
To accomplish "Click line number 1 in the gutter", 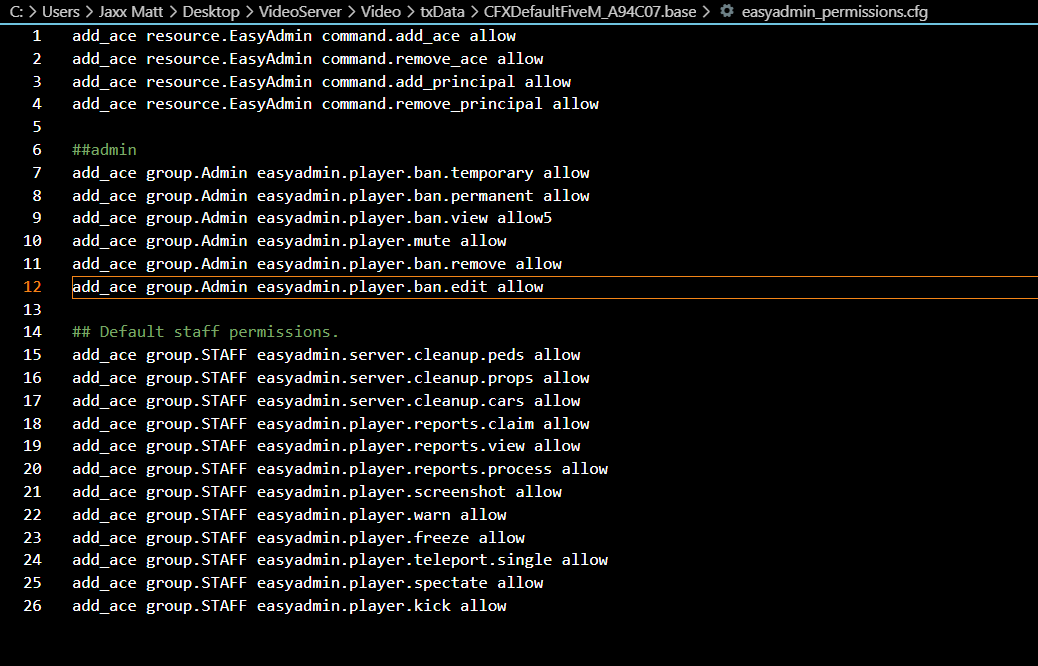I will point(36,36).
